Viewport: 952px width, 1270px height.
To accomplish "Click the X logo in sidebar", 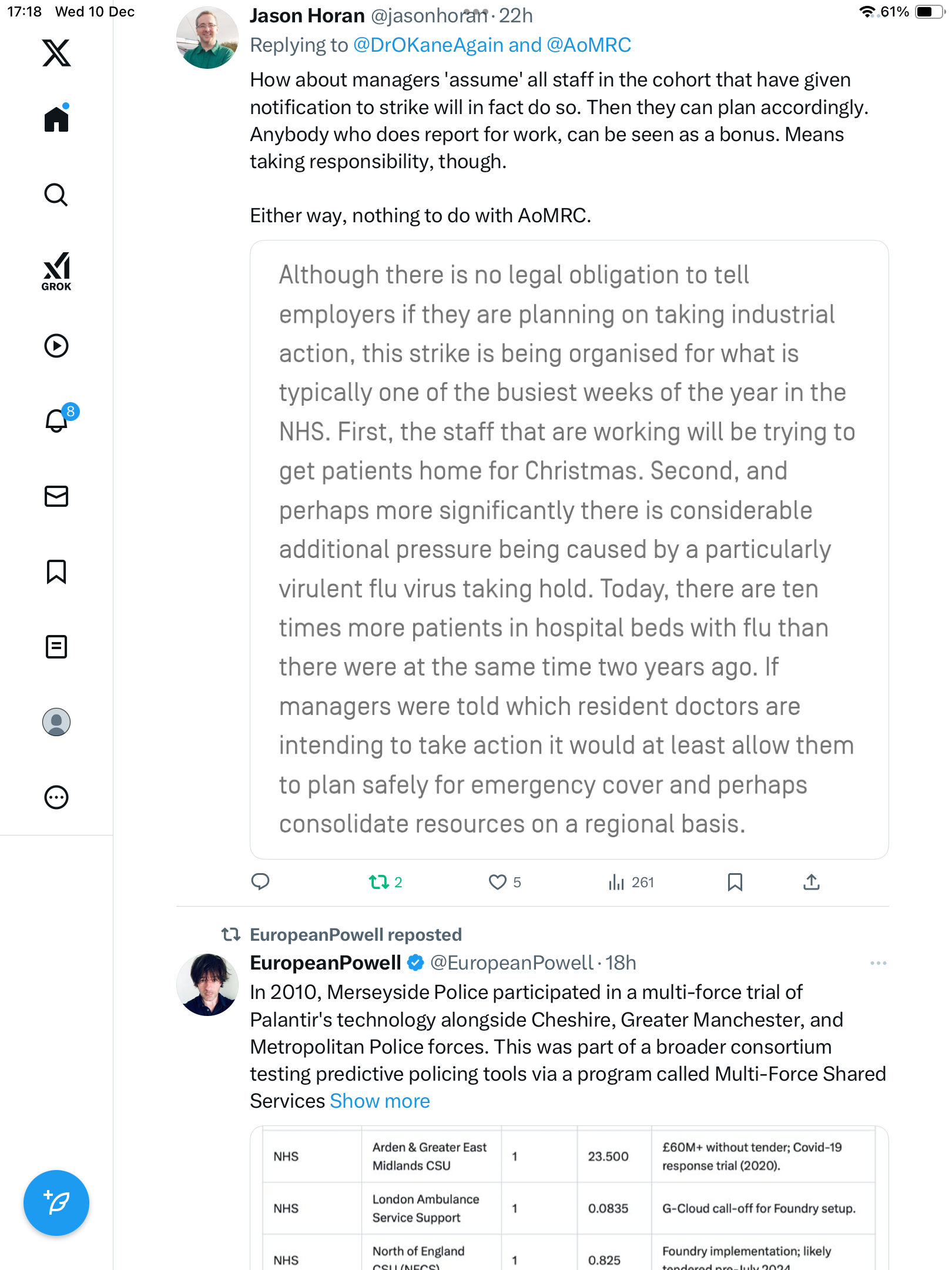I will (56, 53).
